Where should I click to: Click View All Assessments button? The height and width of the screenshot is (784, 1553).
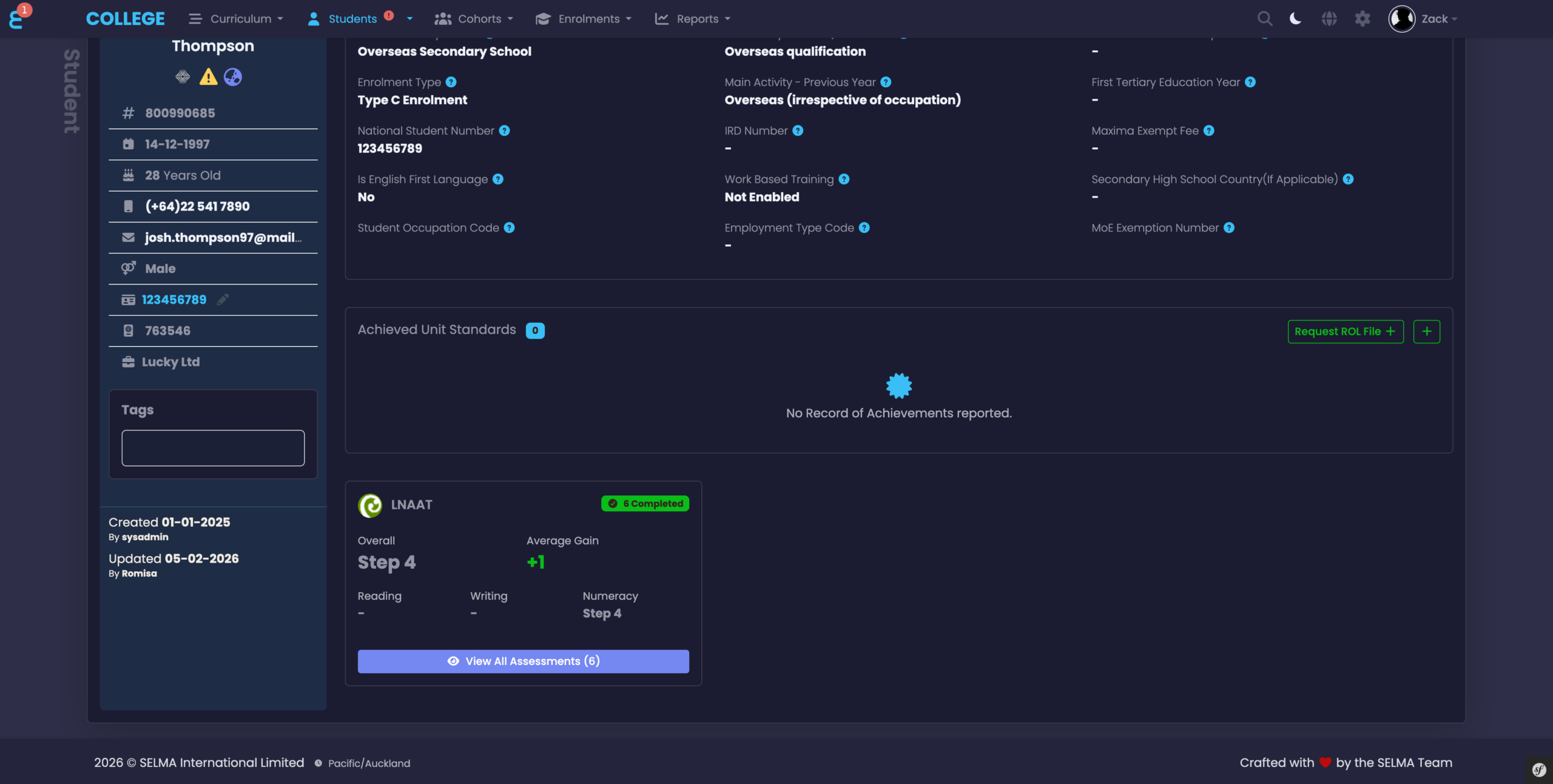point(523,661)
